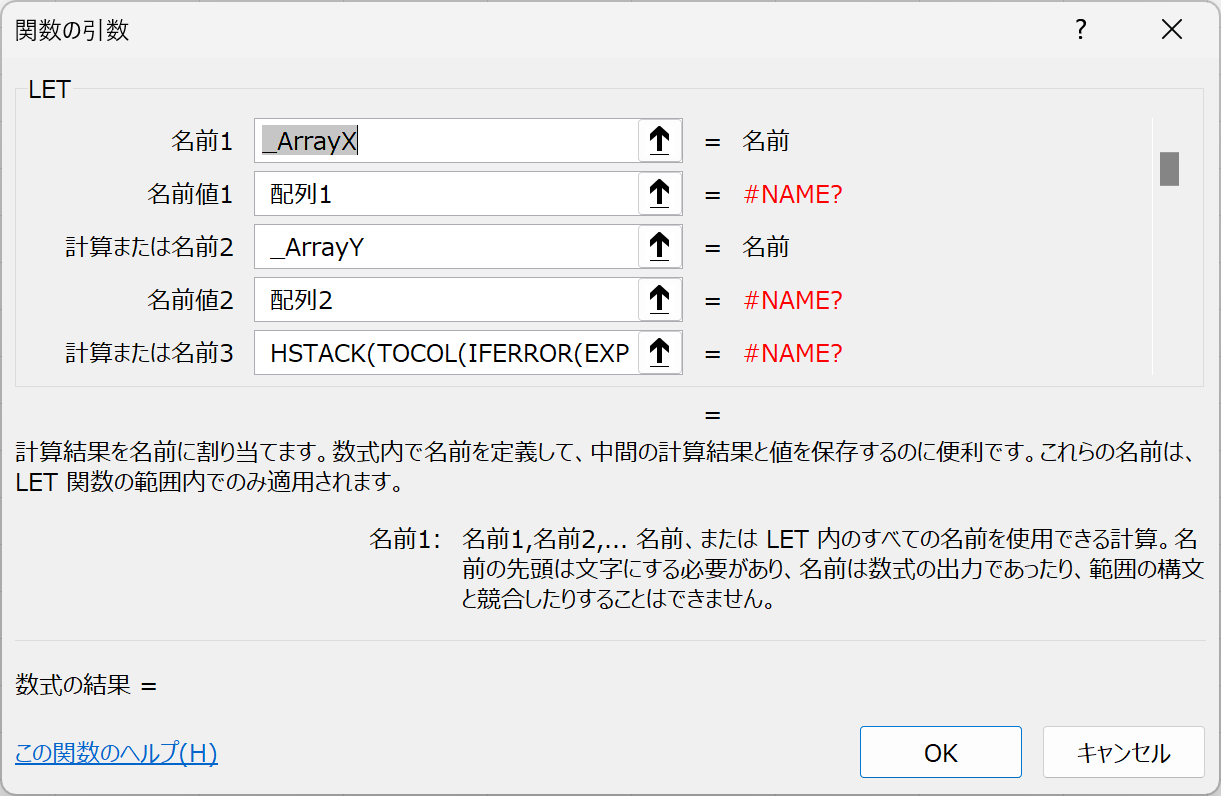Click the LET function group label
Viewport: 1221px width, 796px height.
49,90
